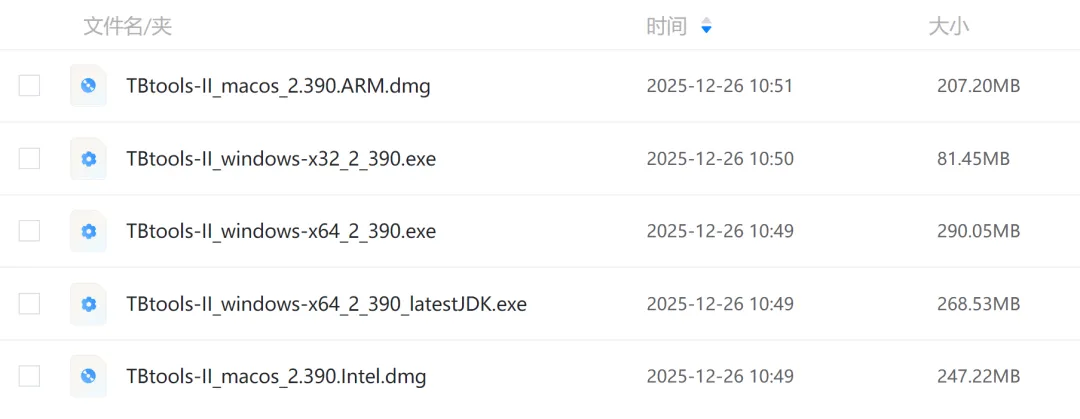Click the 大小 column header

click(948, 26)
